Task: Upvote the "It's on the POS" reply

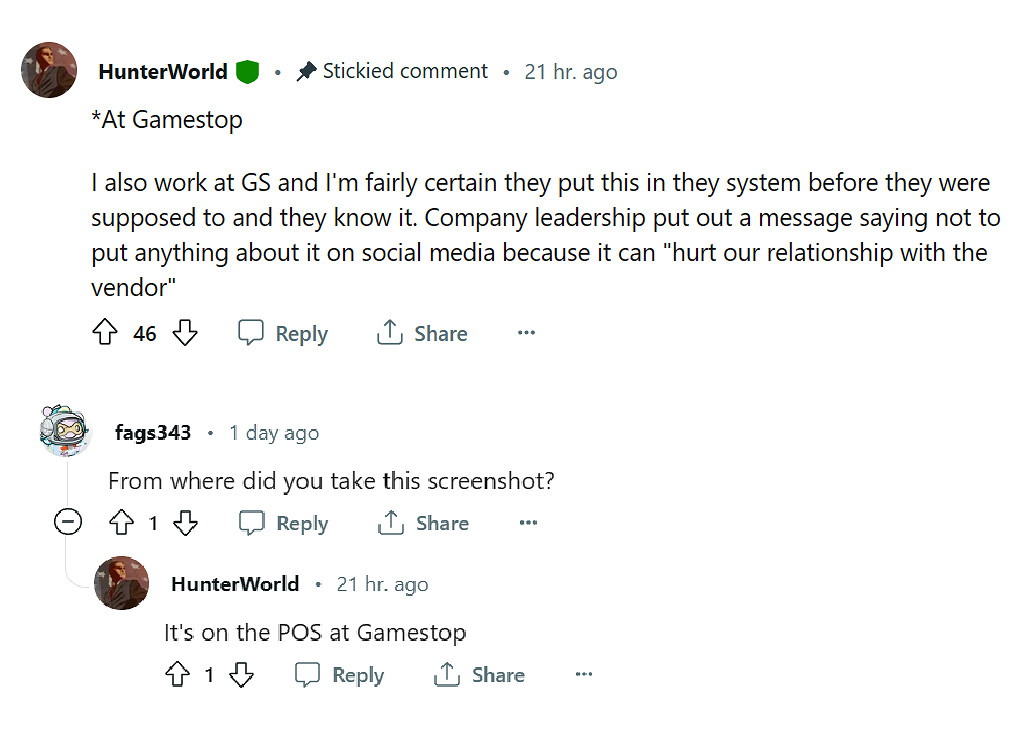Action: tap(177, 676)
